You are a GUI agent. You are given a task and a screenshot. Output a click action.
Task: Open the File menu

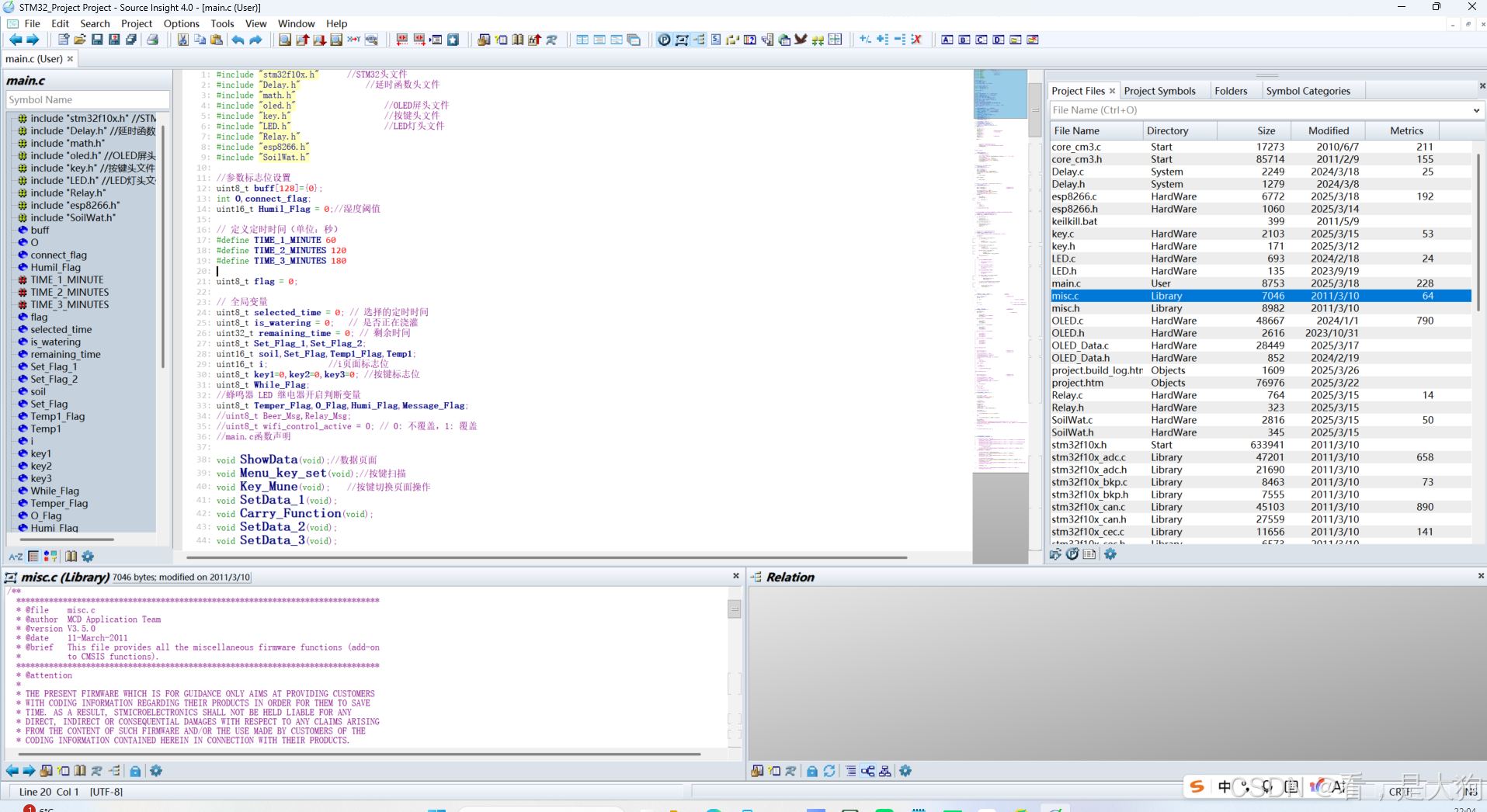click(x=32, y=23)
